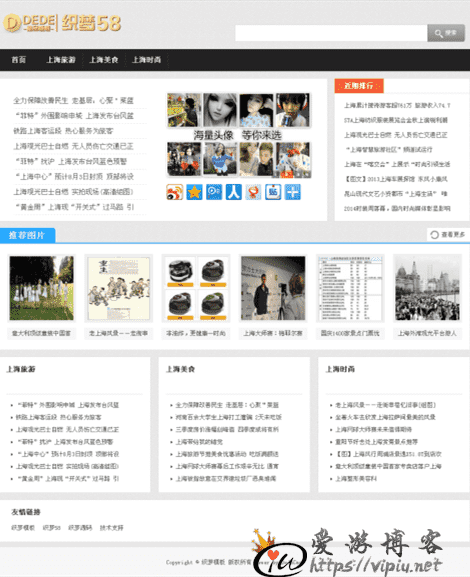Share to QQ Zone with the star icon
The height and width of the screenshot is (577, 470).
pos(194,192)
